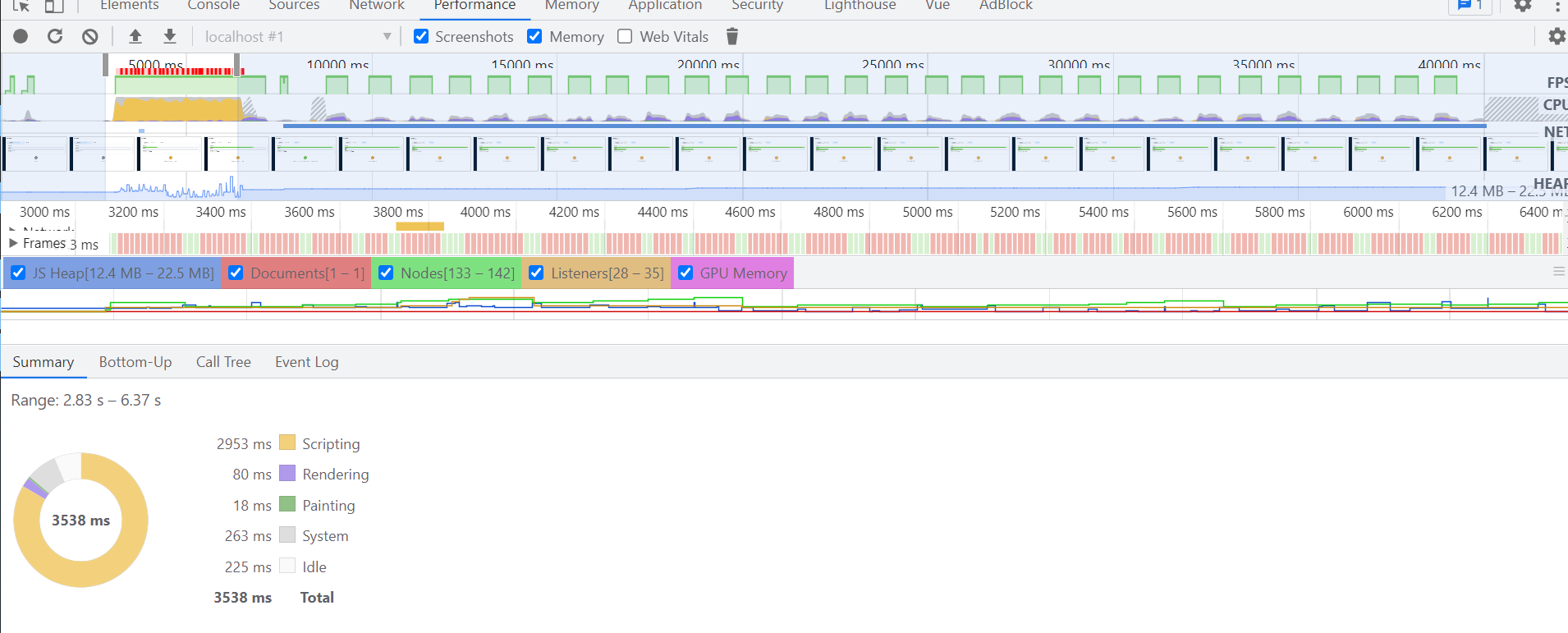Uncheck the Documents counter
This screenshot has width=1568, height=633.
[236, 273]
